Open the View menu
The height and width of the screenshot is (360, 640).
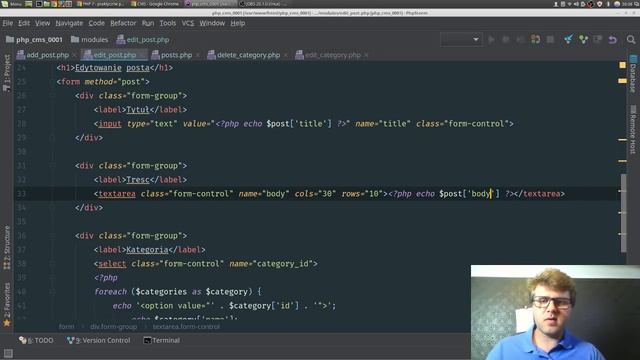pos(42,23)
